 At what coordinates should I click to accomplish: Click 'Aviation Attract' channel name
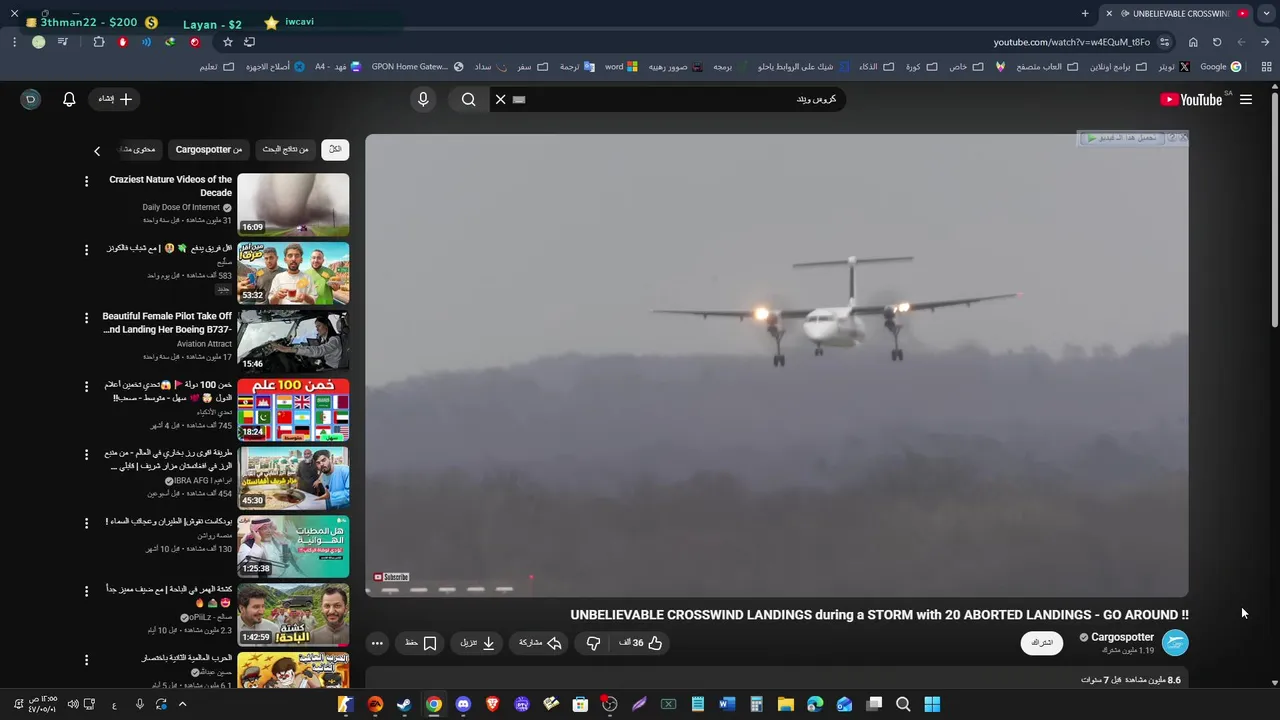[204, 344]
